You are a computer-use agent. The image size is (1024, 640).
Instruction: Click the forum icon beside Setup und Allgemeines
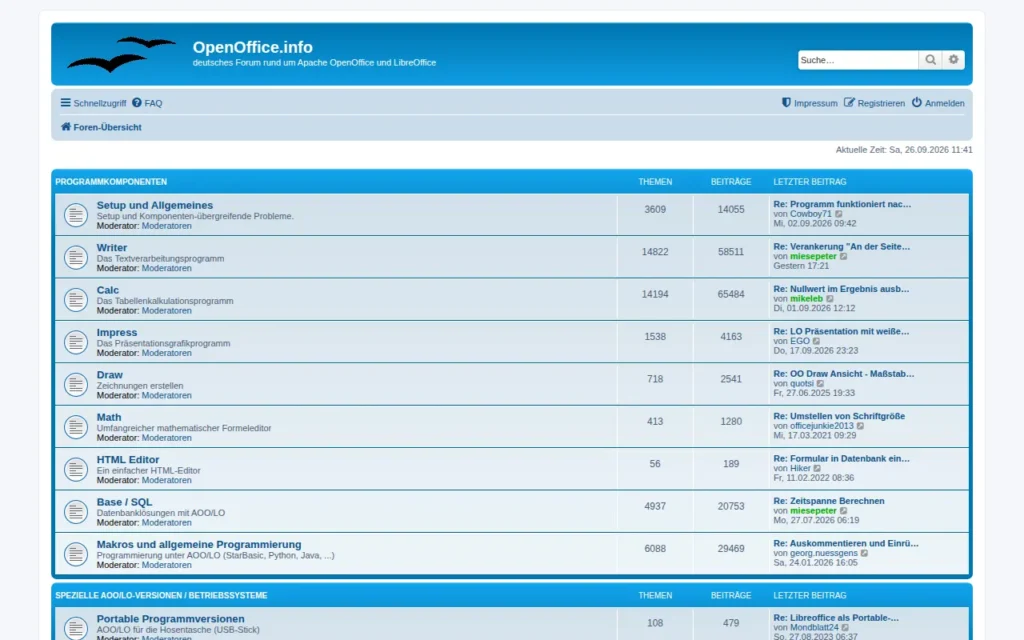[76, 215]
